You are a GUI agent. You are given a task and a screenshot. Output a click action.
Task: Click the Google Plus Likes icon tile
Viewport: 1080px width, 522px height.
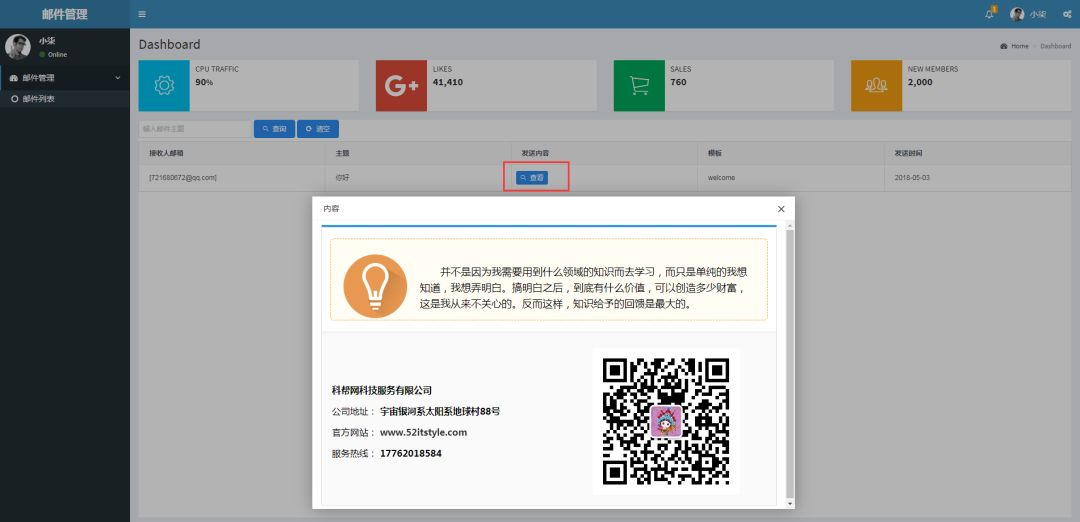click(402, 85)
